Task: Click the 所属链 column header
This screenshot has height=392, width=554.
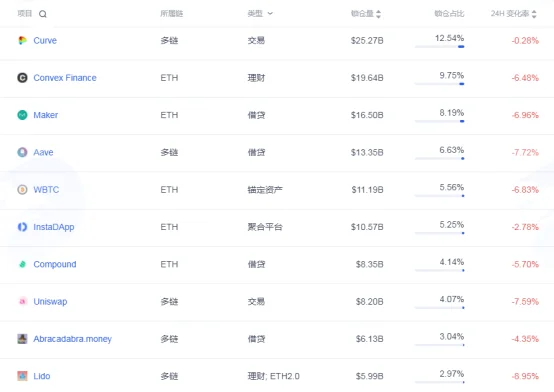Action: tap(172, 14)
